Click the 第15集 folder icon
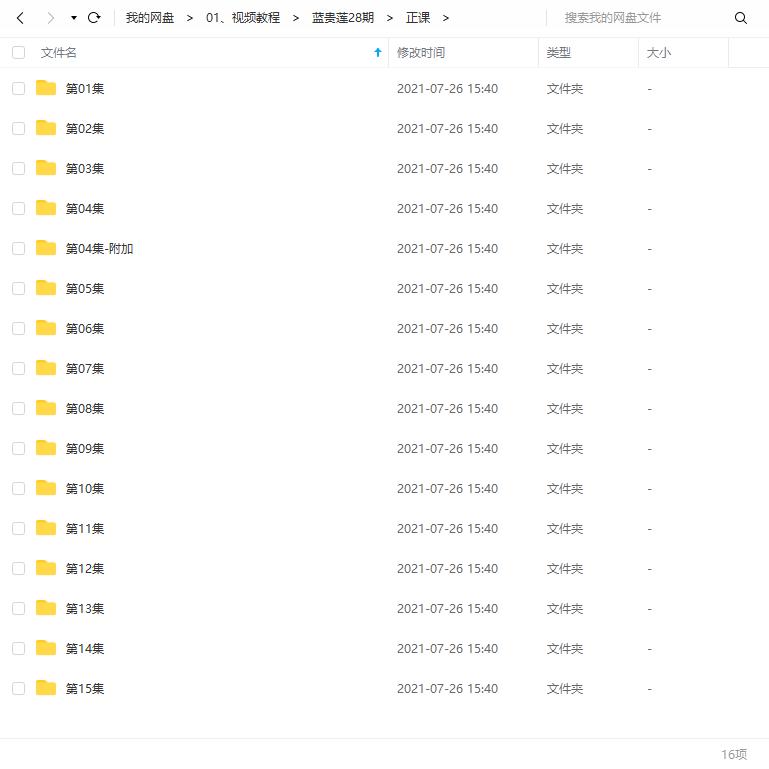 [x=46, y=688]
